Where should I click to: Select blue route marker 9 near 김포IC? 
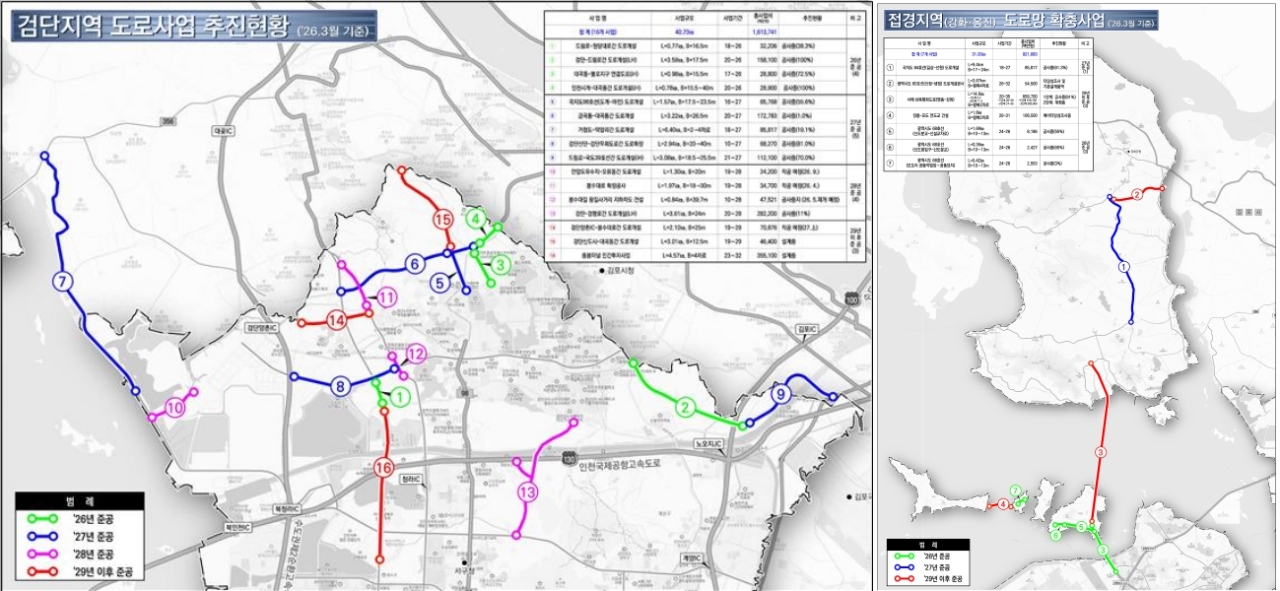tap(781, 395)
